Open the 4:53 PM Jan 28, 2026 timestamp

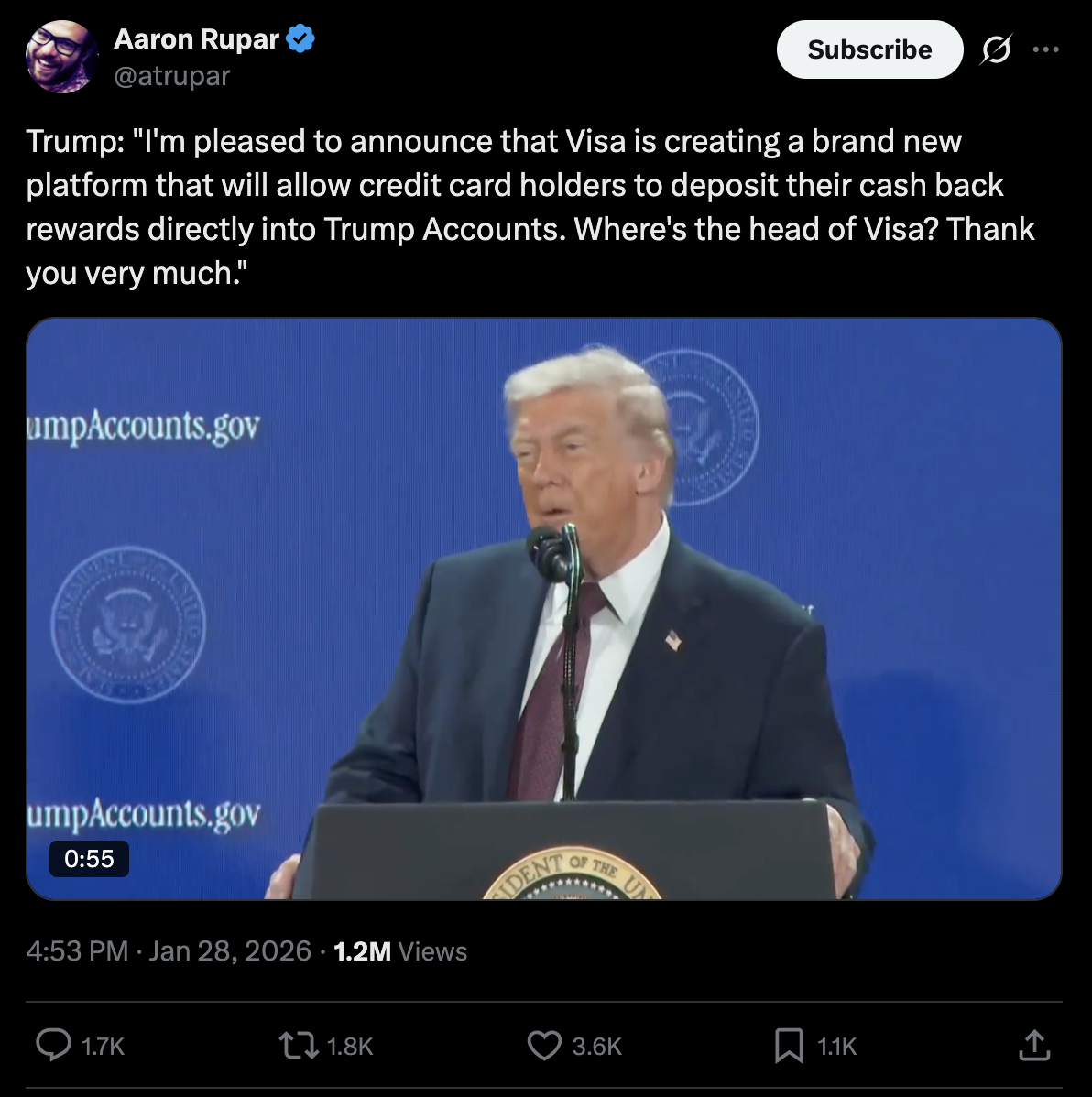pos(169,950)
